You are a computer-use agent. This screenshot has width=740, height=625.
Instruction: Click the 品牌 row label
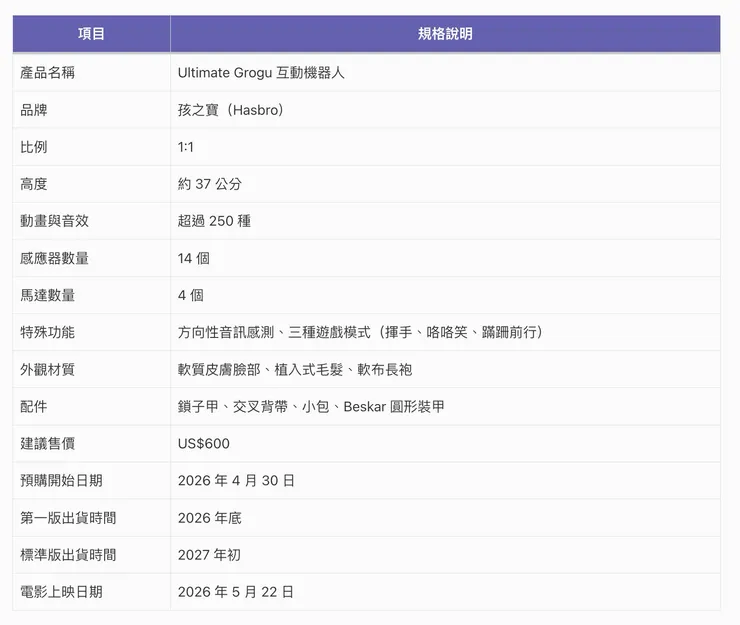tap(34, 110)
